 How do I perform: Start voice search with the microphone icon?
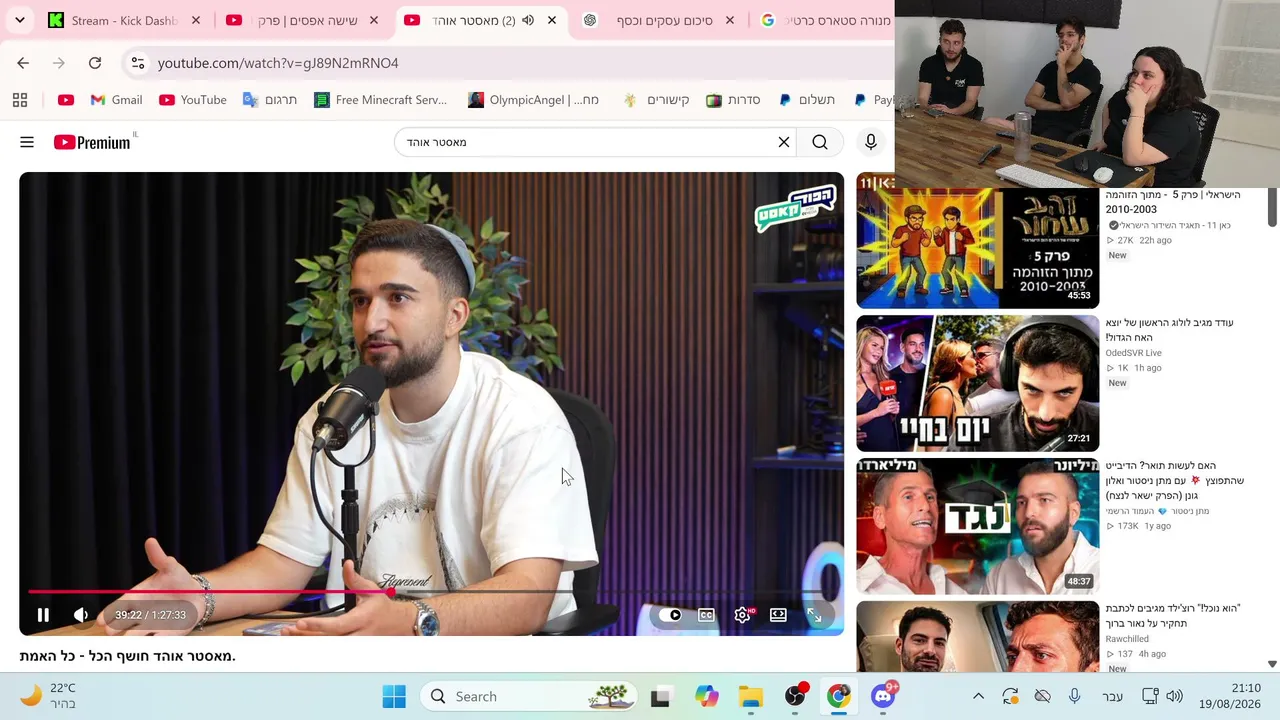click(871, 142)
